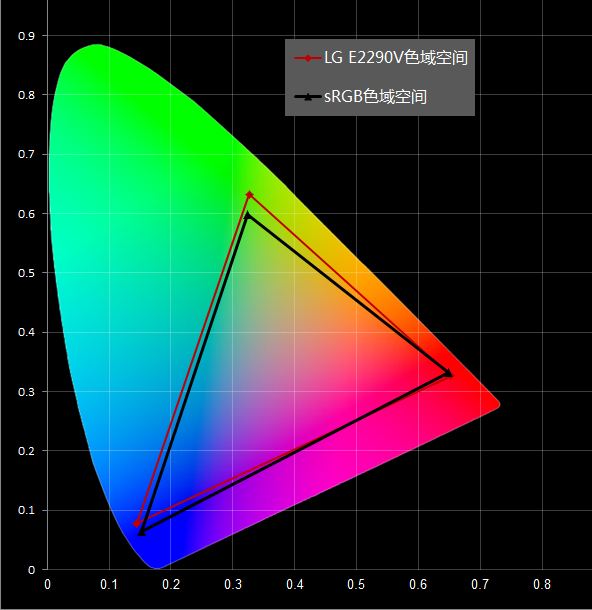This screenshot has width=592, height=610.
Task: Select the black triangle marker at sRGB green vertex
Action: (247, 215)
